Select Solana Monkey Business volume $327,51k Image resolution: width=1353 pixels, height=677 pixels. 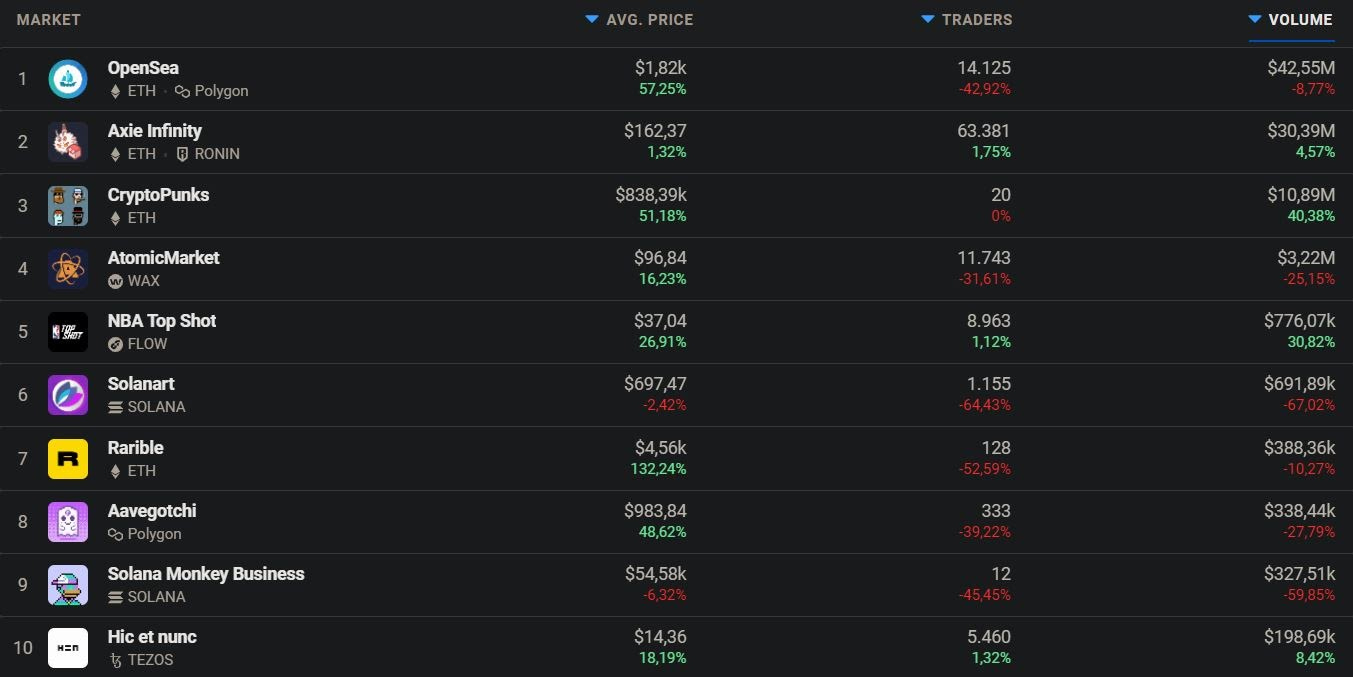1299,574
